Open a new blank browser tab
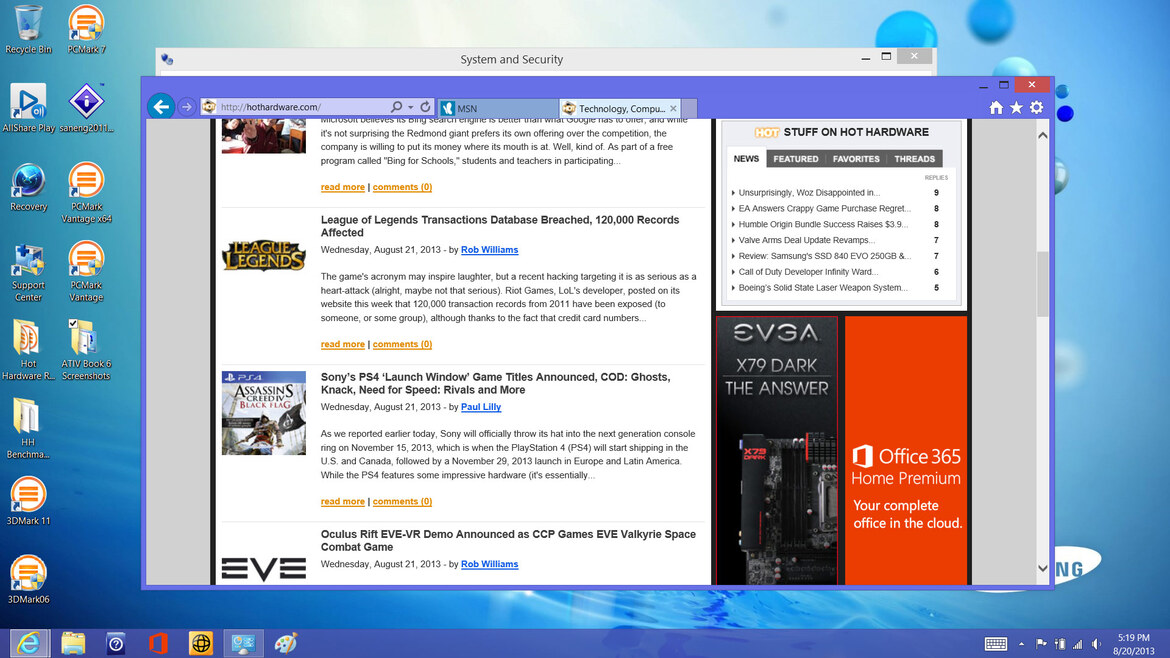The width and height of the screenshot is (1170, 658). click(689, 108)
